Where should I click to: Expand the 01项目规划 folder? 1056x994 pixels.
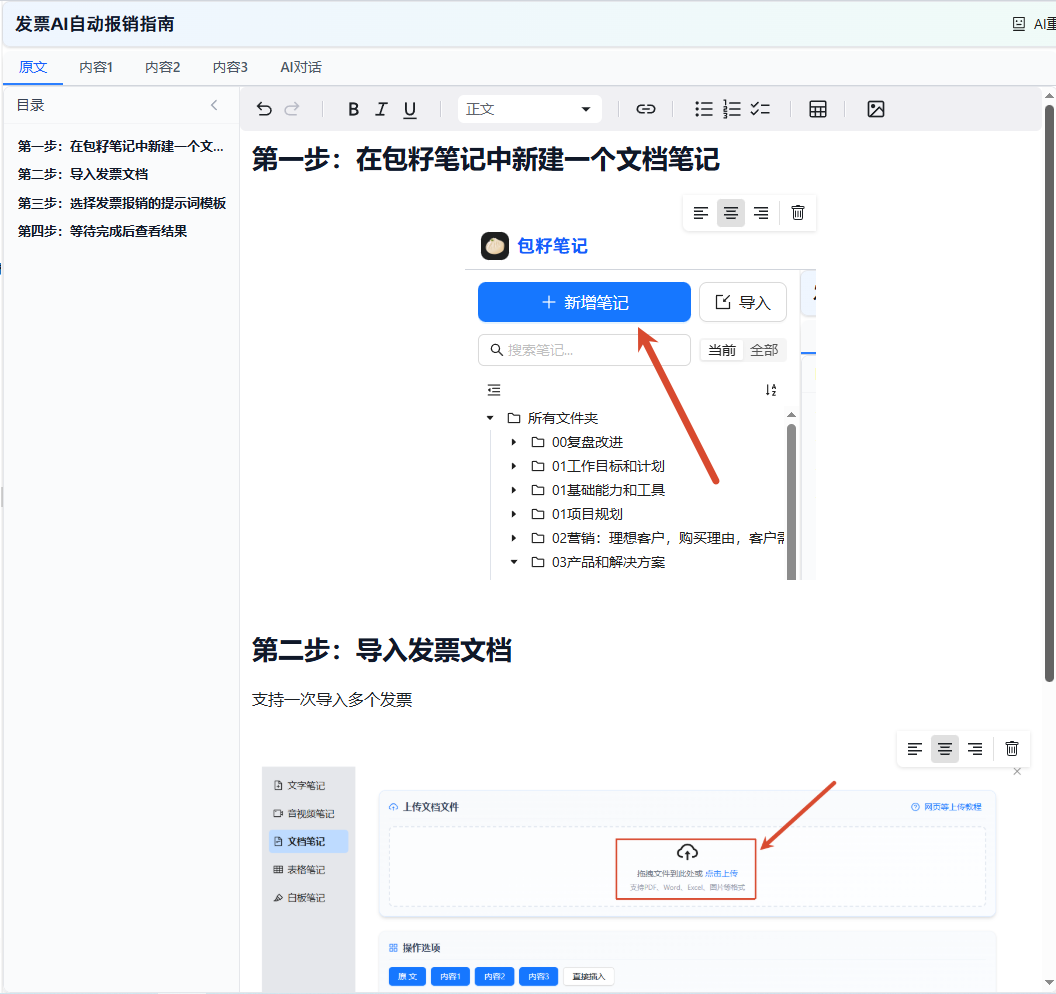(514, 515)
